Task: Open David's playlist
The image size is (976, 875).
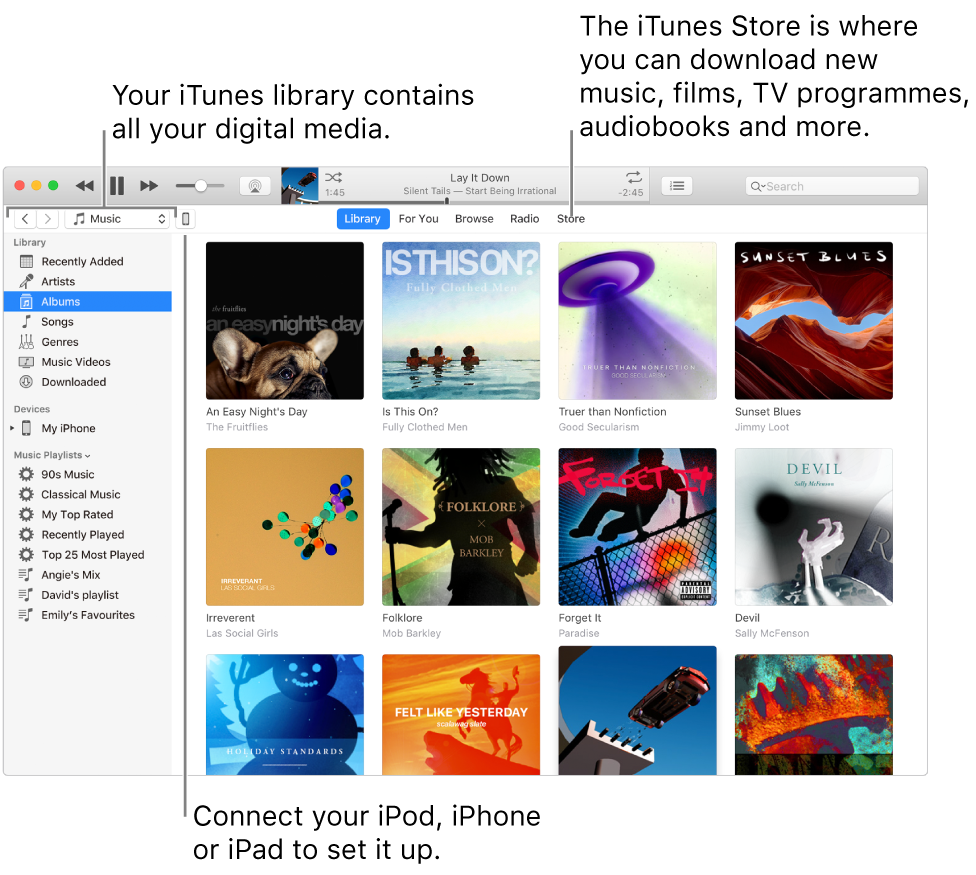Action: (x=88, y=595)
